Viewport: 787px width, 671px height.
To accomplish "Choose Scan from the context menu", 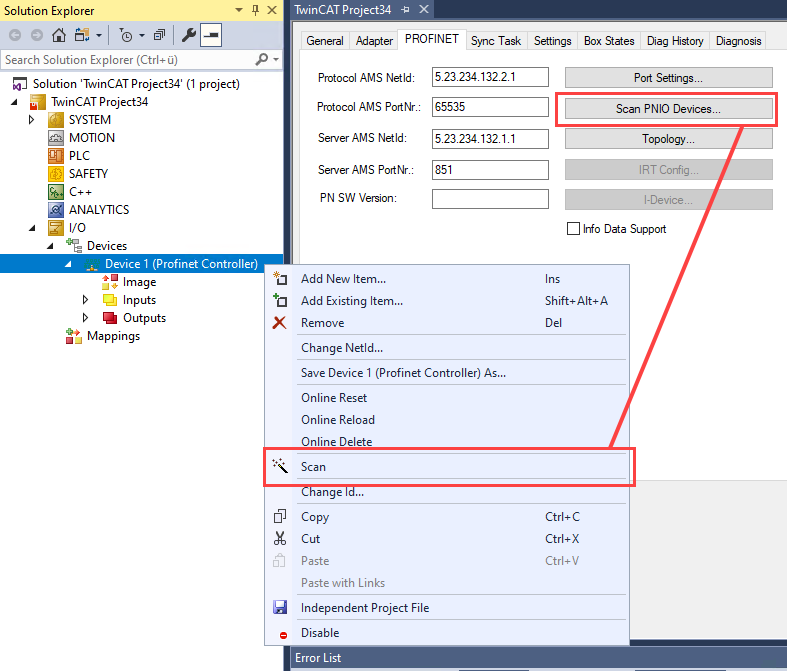I will point(313,467).
